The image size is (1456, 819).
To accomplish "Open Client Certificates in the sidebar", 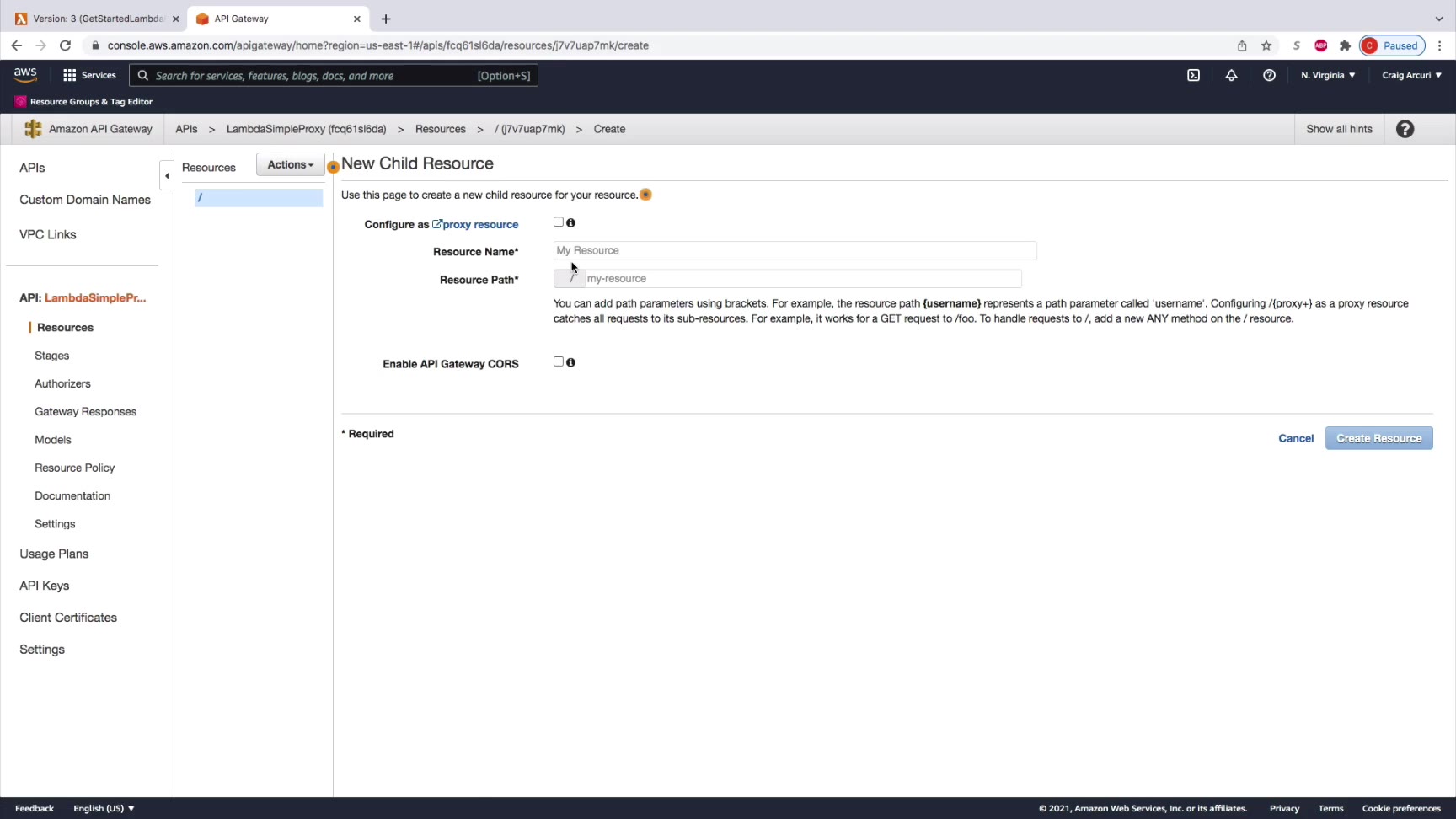I will coord(68,618).
